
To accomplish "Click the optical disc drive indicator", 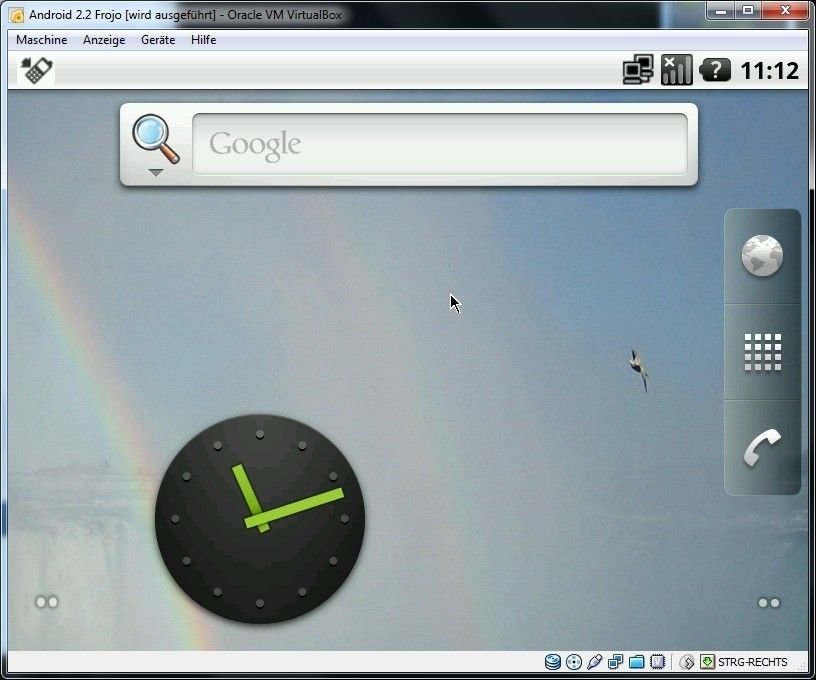I will pyautogui.click(x=573, y=662).
